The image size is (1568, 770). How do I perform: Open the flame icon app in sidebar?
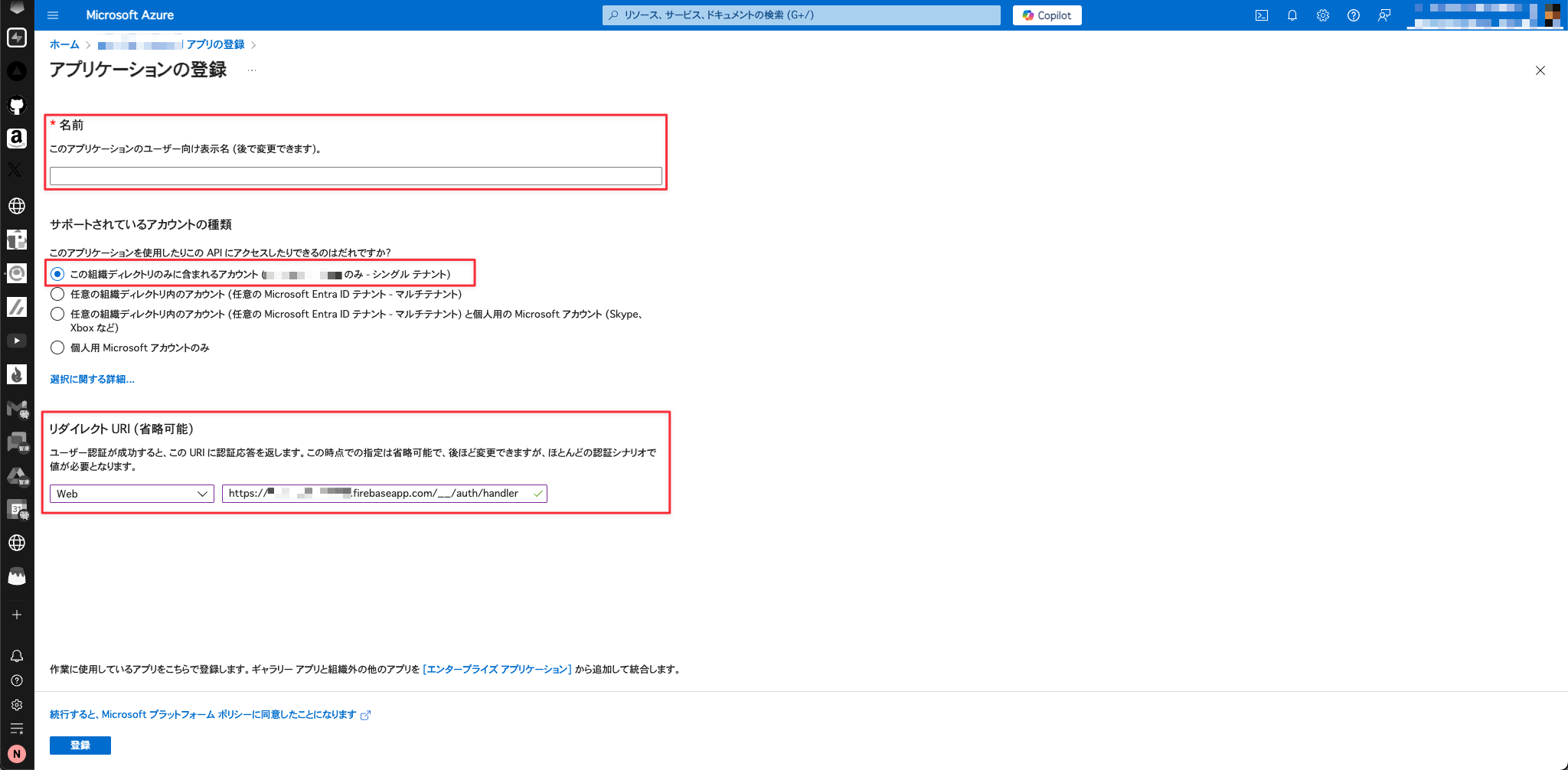[17, 374]
